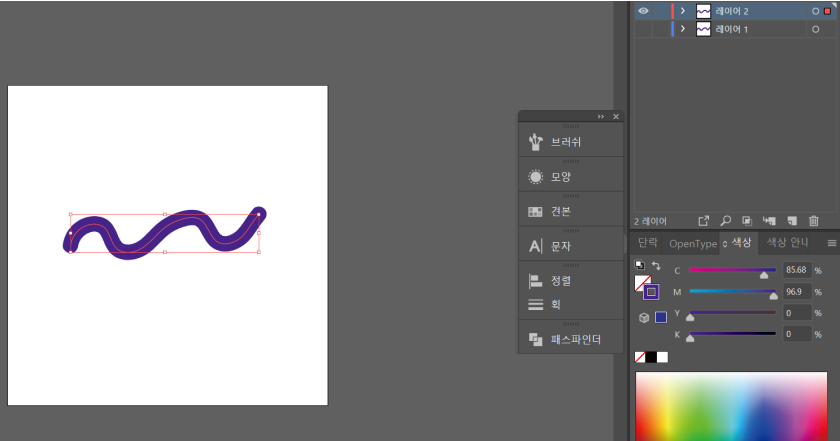
Task: Click the delete layer trash icon
Action: [x=814, y=221]
